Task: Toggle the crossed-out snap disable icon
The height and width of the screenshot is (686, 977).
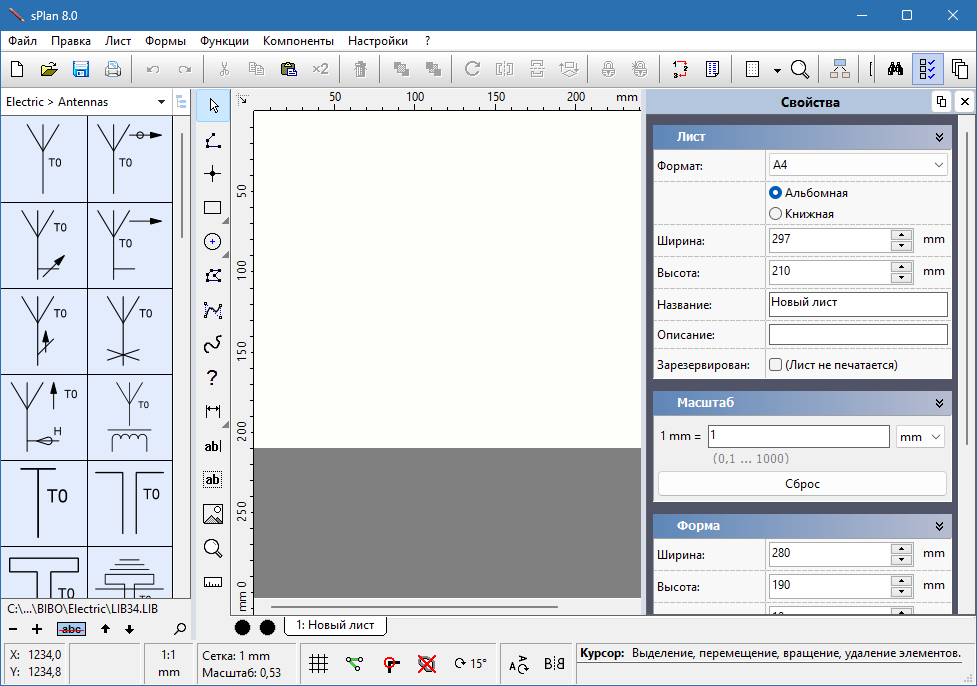Action: click(427, 664)
